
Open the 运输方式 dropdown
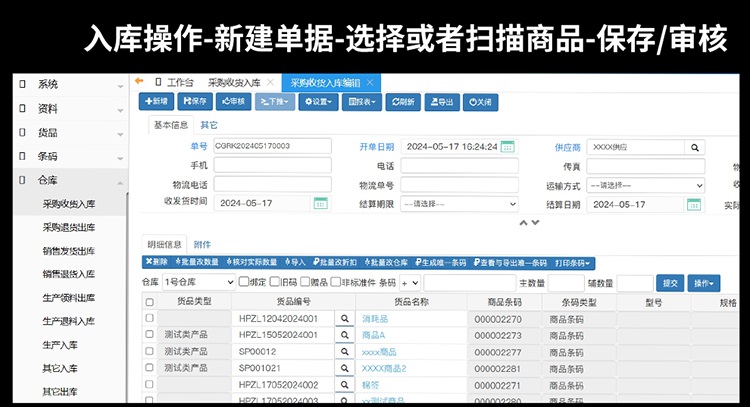point(646,185)
